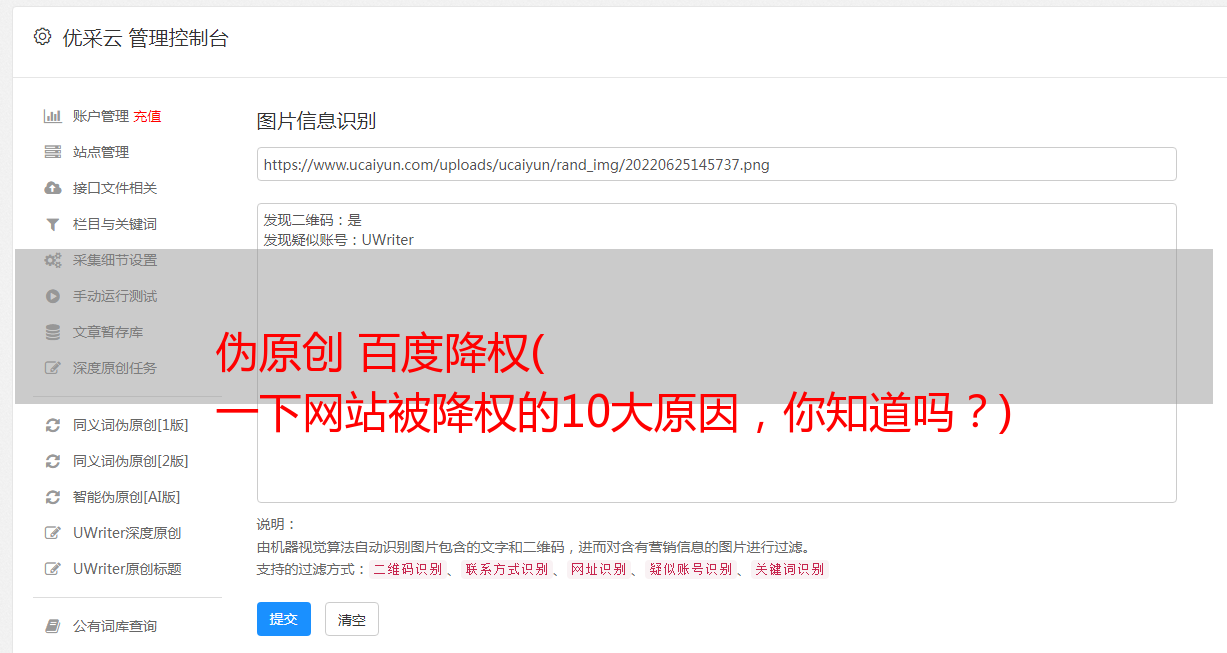Click the 优采云 管理控制台 title
This screenshot has height=653, width=1227.
[x=145, y=38]
